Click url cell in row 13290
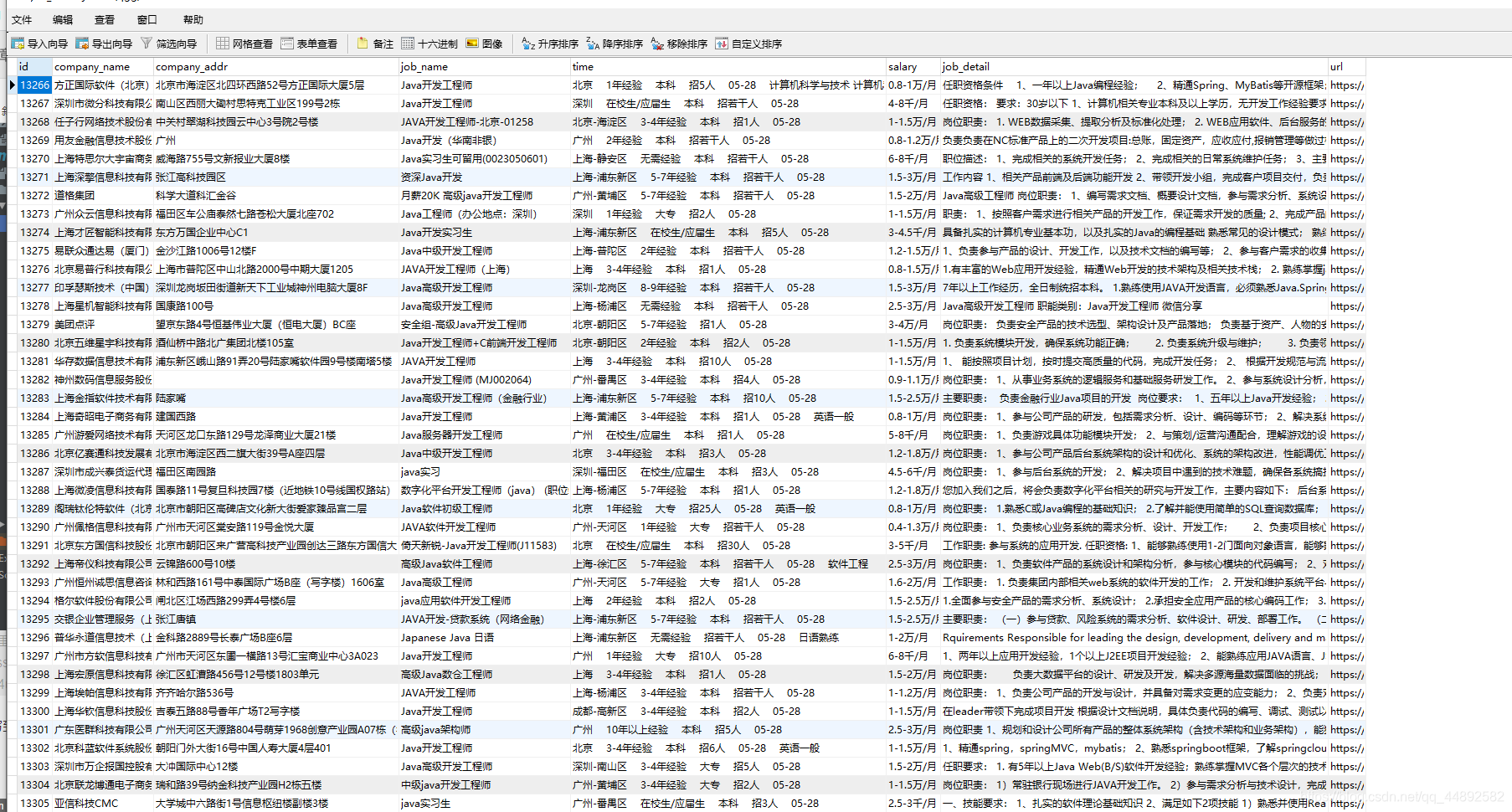This screenshot has width=1512, height=812. click(1347, 527)
